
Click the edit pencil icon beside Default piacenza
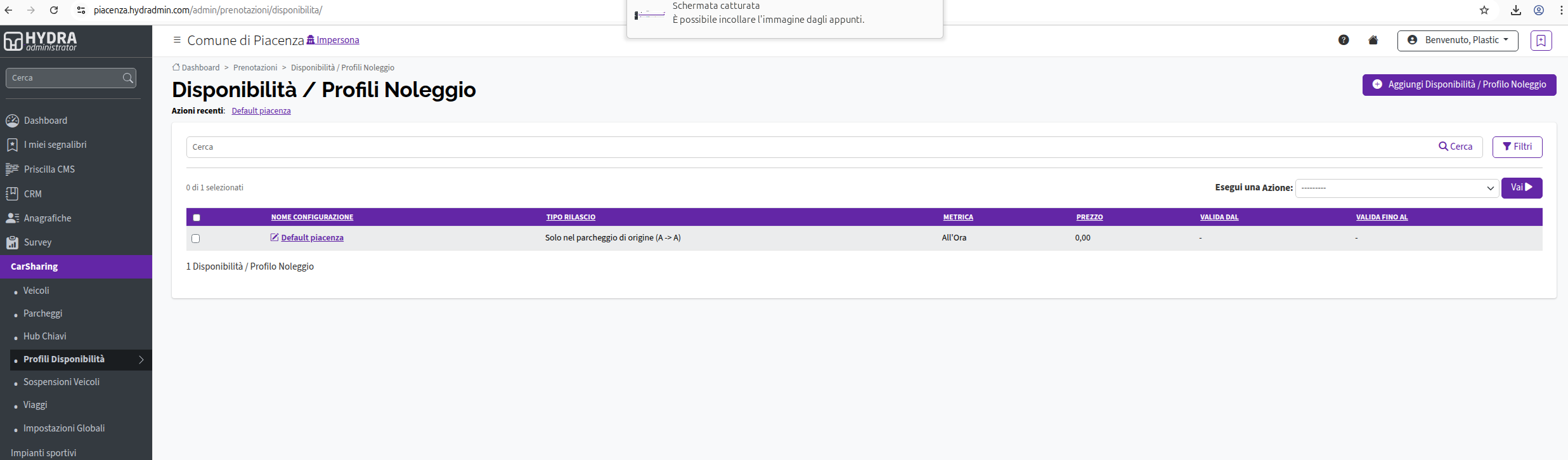tap(275, 237)
